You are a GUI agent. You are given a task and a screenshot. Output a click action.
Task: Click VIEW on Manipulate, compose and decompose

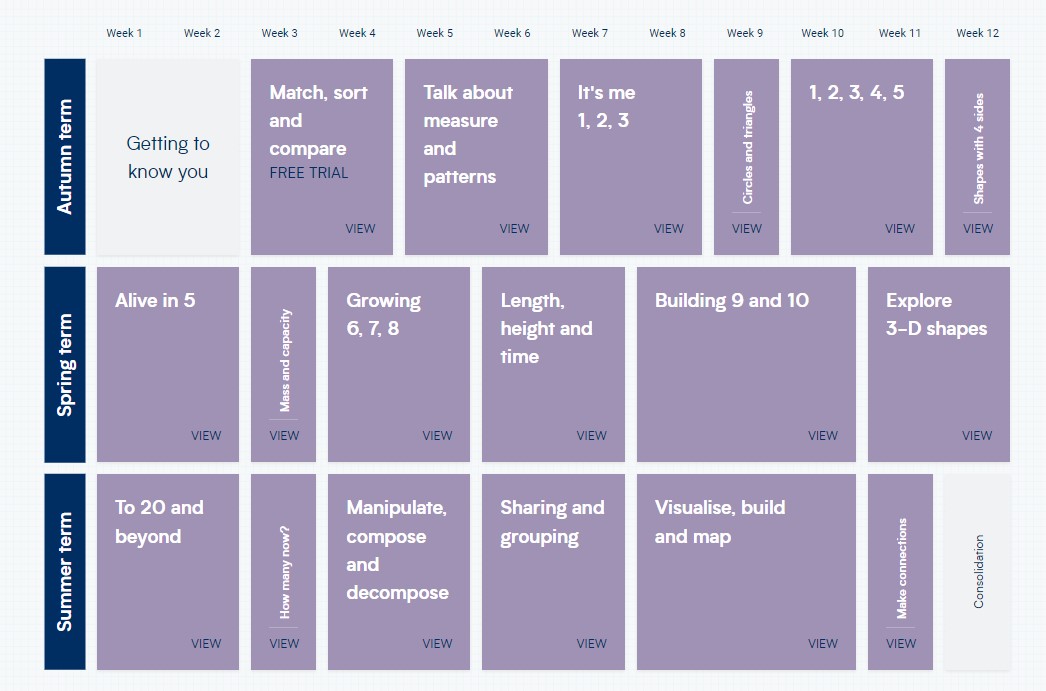point(438,644)
